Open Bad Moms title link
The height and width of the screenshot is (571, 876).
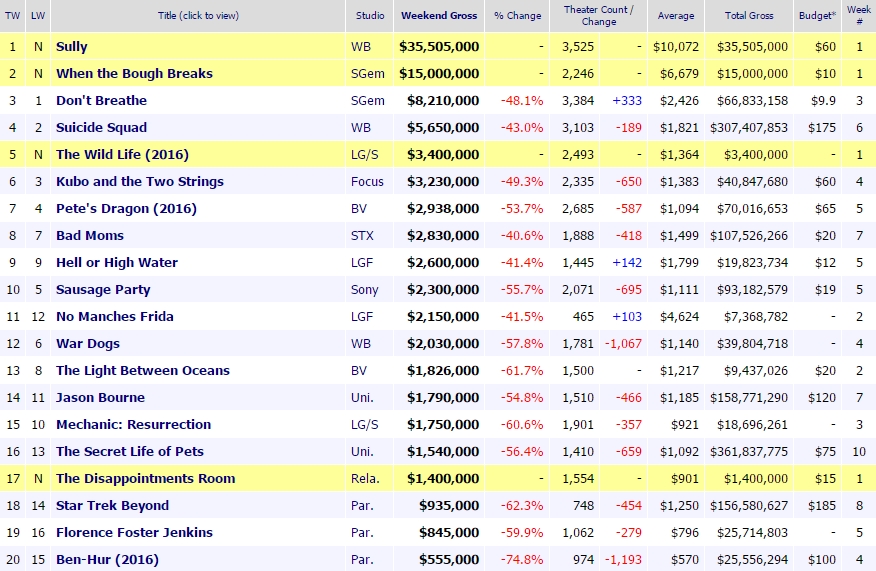pos(89,235)
